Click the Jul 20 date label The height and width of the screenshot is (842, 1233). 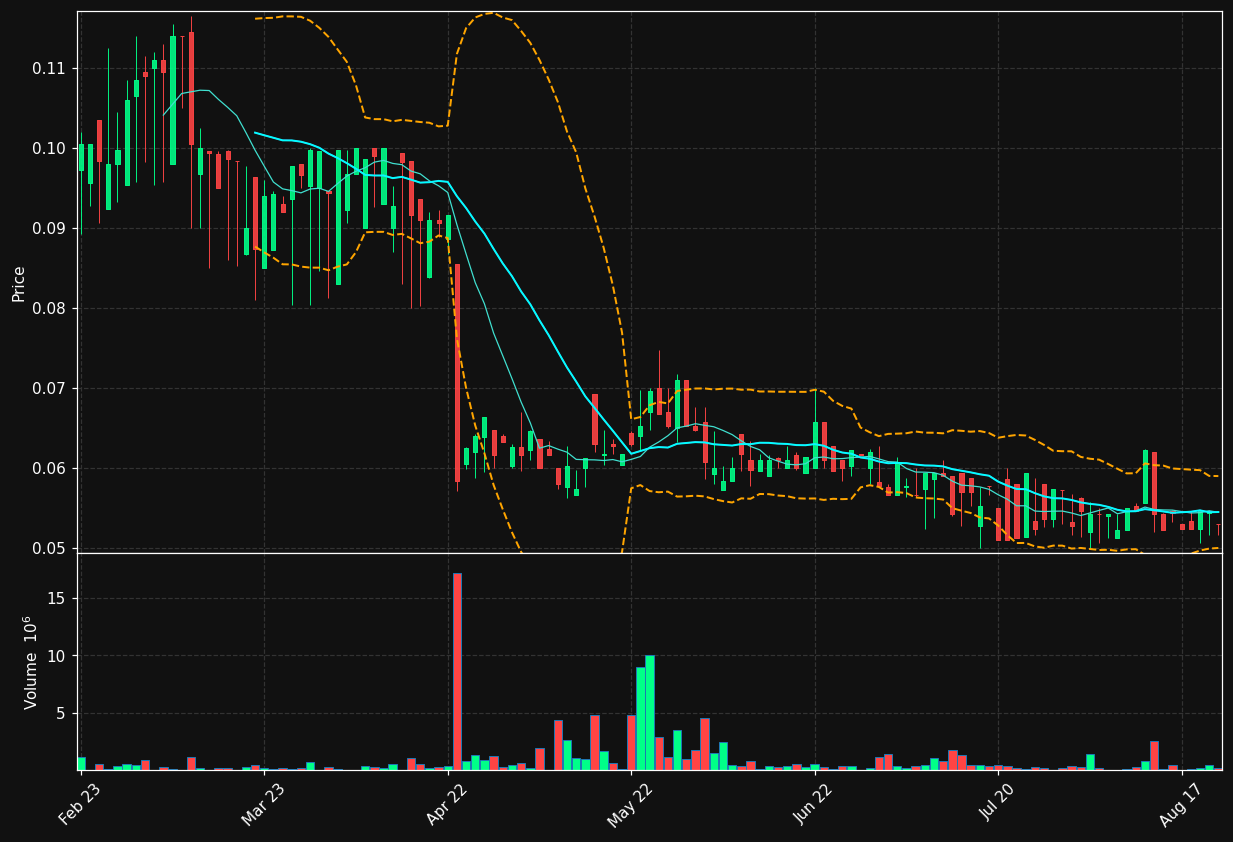click(x=997, y=804)
